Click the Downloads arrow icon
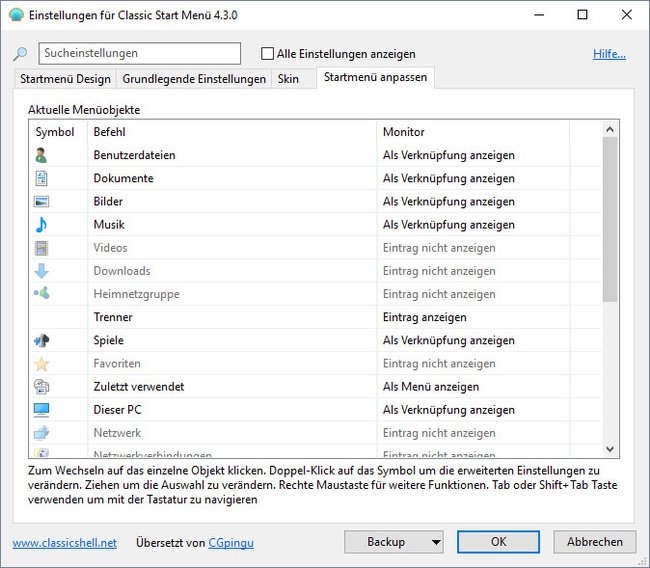Viewport: 650px width, 568px height. coord(41,271)
